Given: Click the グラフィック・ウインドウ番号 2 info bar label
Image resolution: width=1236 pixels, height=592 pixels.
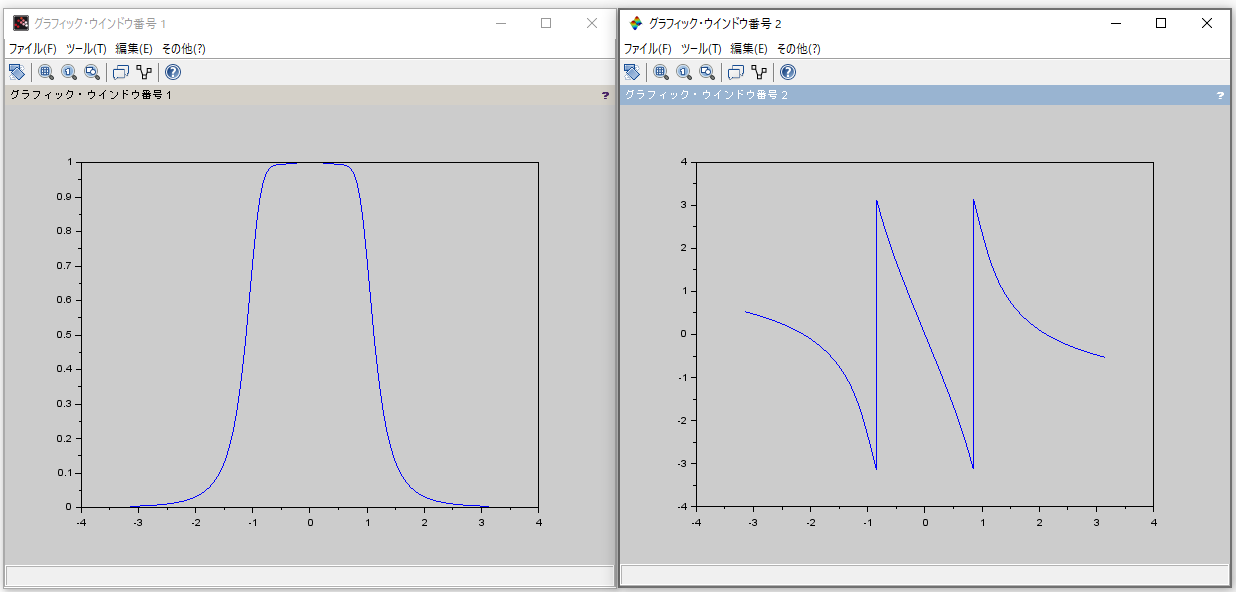Looking at the screenshot, I should point(706,95).
